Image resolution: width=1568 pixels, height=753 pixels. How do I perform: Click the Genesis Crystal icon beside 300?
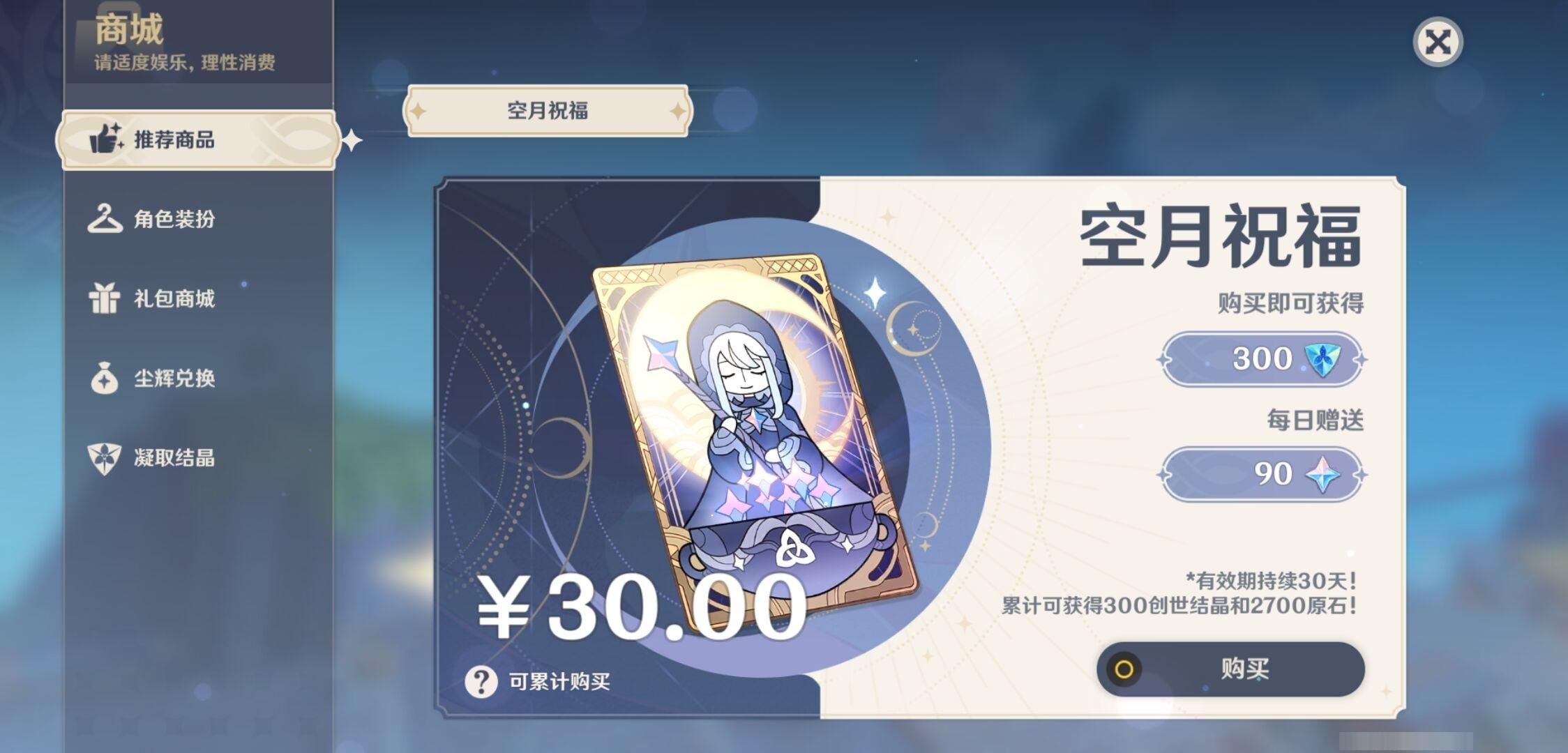pyautogui.click(x=1322, y=359)
